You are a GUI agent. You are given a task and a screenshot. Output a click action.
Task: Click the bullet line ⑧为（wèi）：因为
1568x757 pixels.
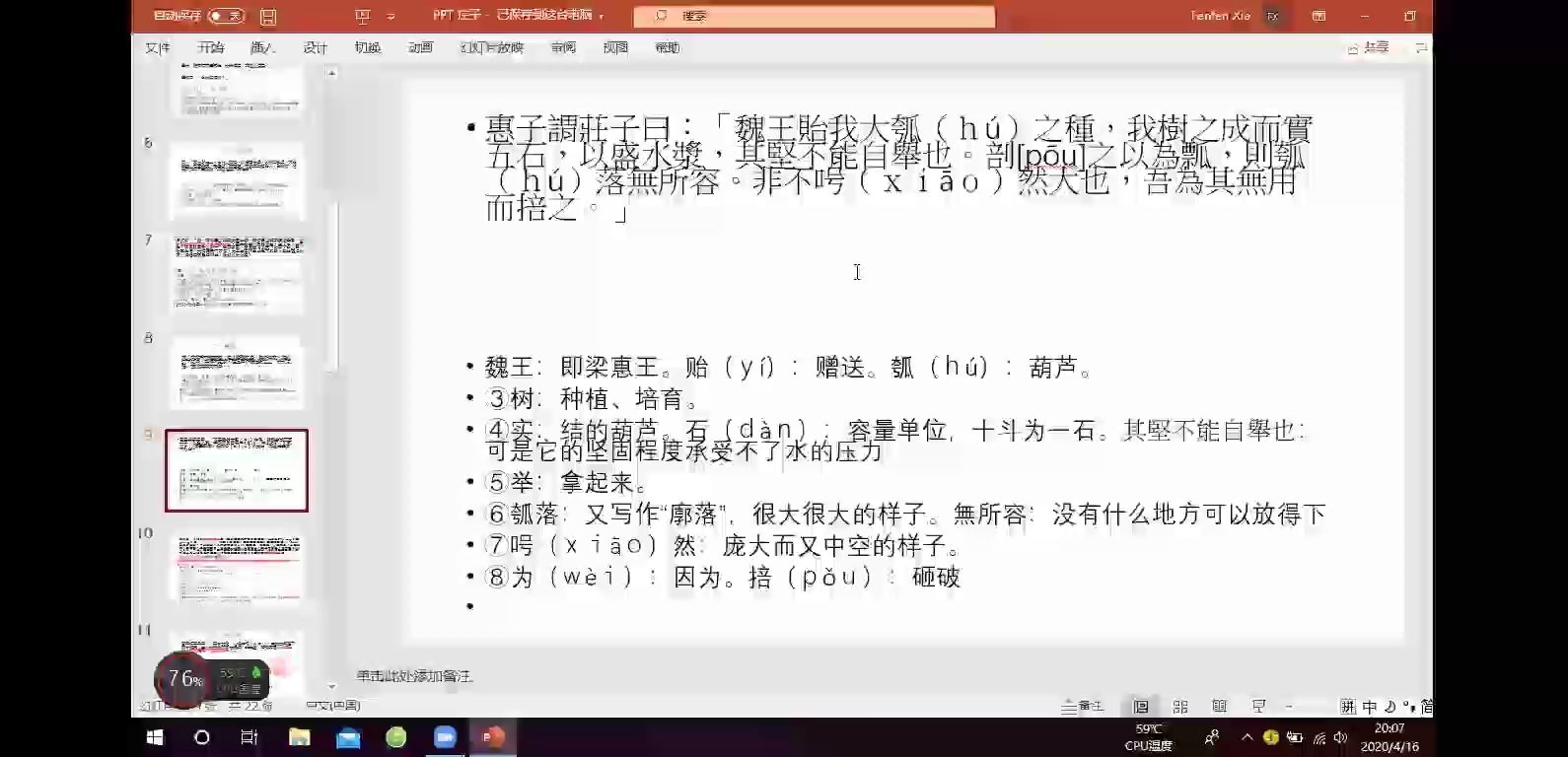coord(723,578)
